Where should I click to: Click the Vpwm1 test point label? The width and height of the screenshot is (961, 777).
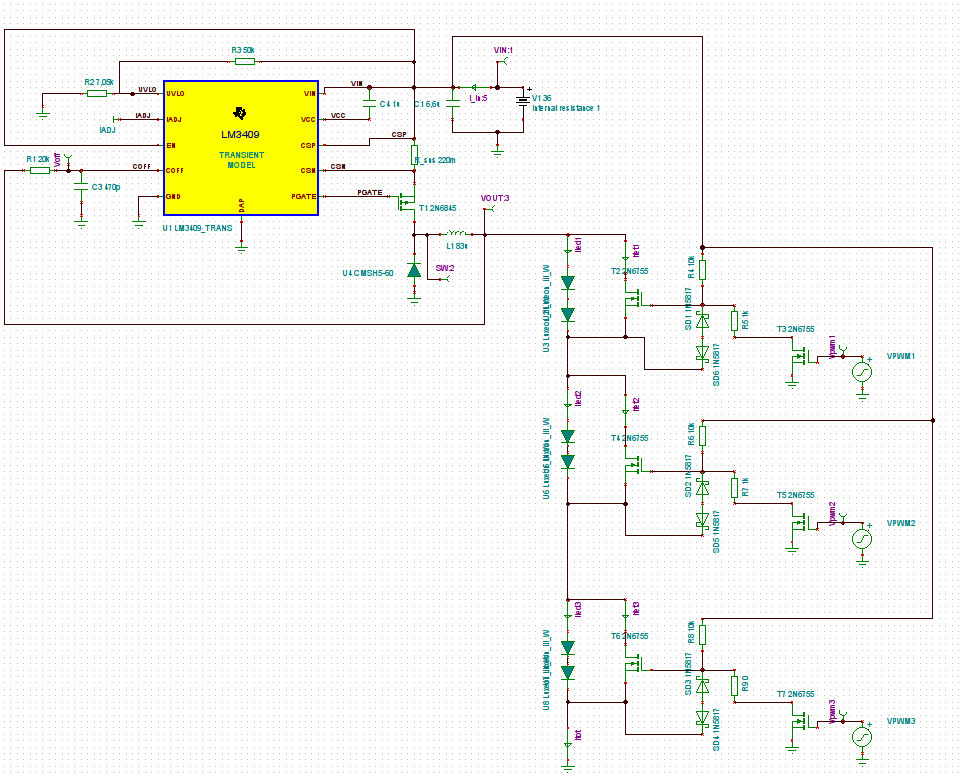pyautogui.click(x=832, y=346)
